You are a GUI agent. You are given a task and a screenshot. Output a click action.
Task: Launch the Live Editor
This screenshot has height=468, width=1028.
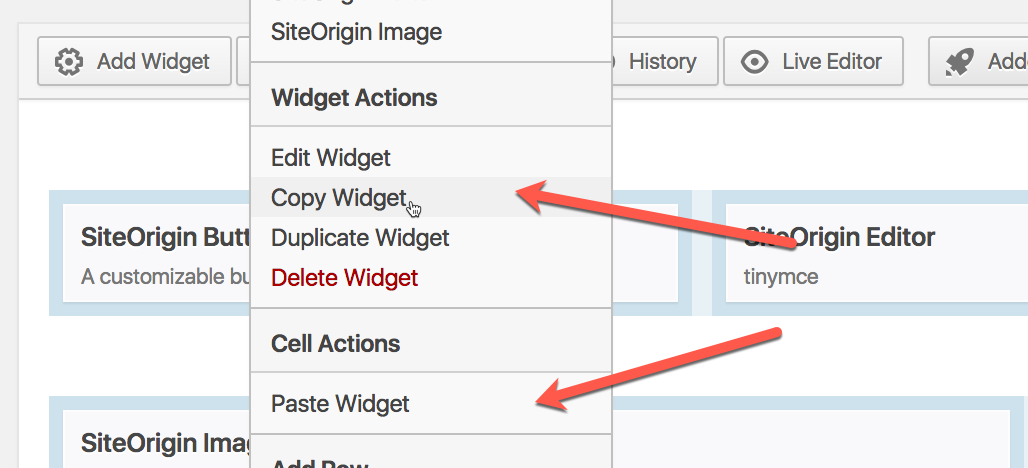click(x=813, y=62)
